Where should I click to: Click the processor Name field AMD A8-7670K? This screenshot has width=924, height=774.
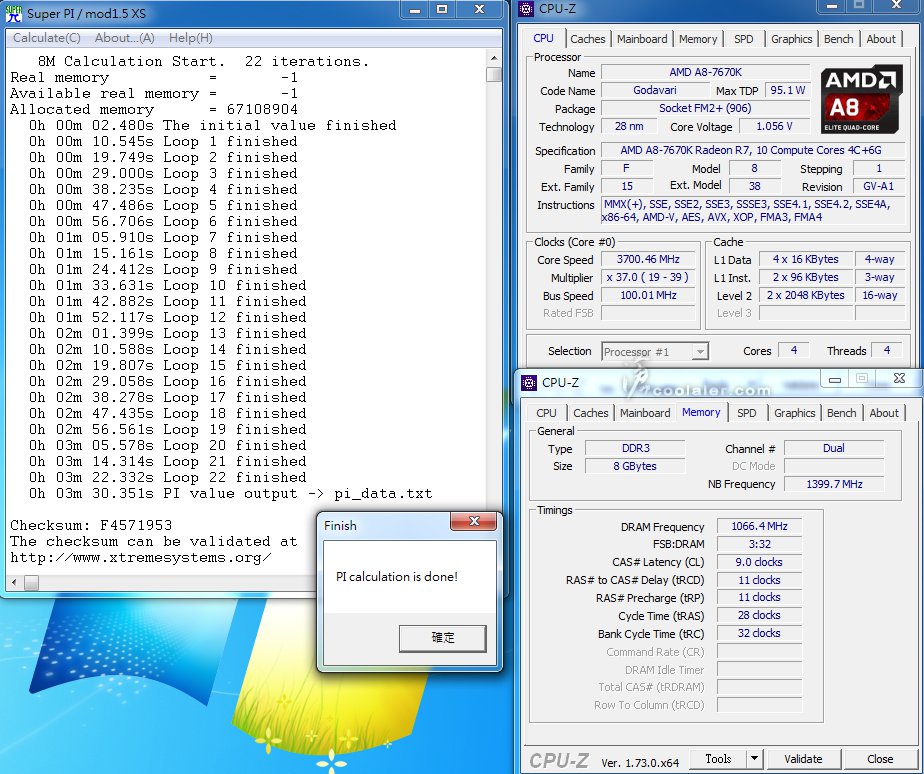705,73
